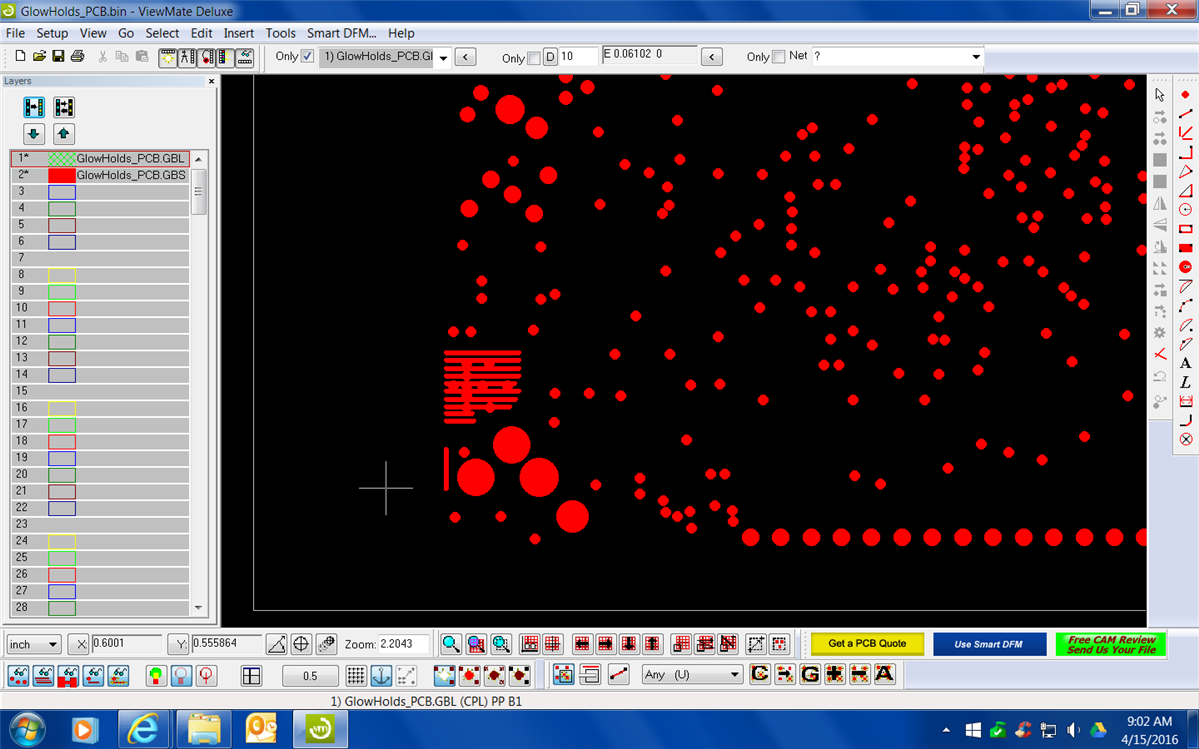The width and height of the screenshot is (1199, 749).
Task: Select the add text 'A' tool
Action: [x=1186, y=363]
